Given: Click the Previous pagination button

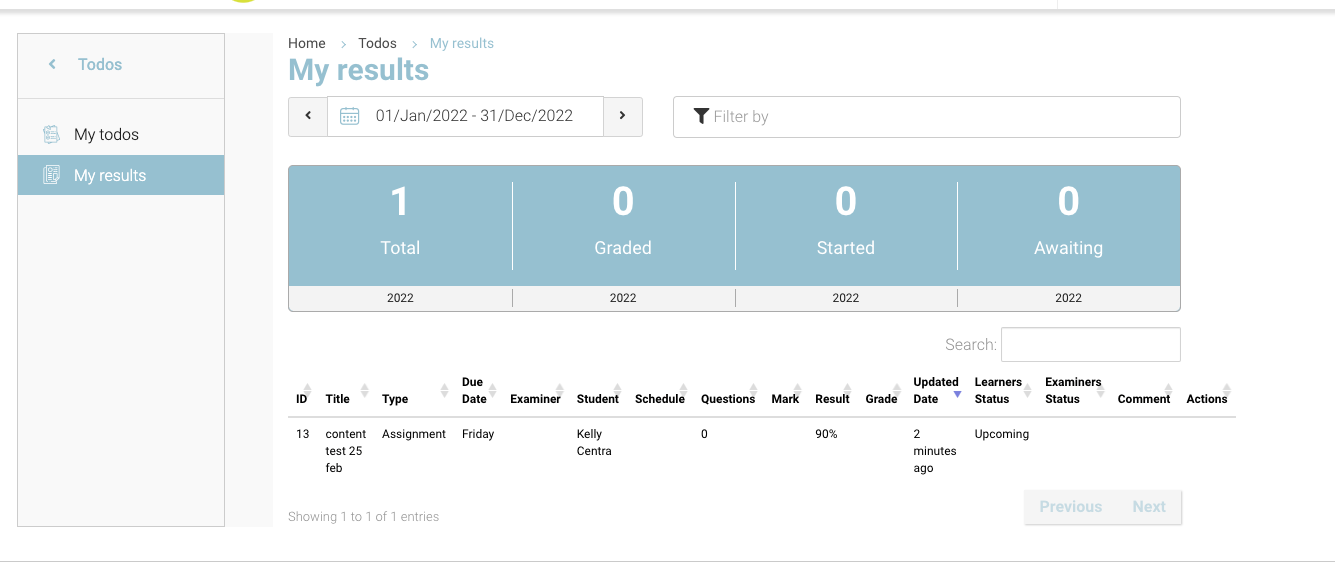Looking at the screenshot, I should click(1070, 507).
